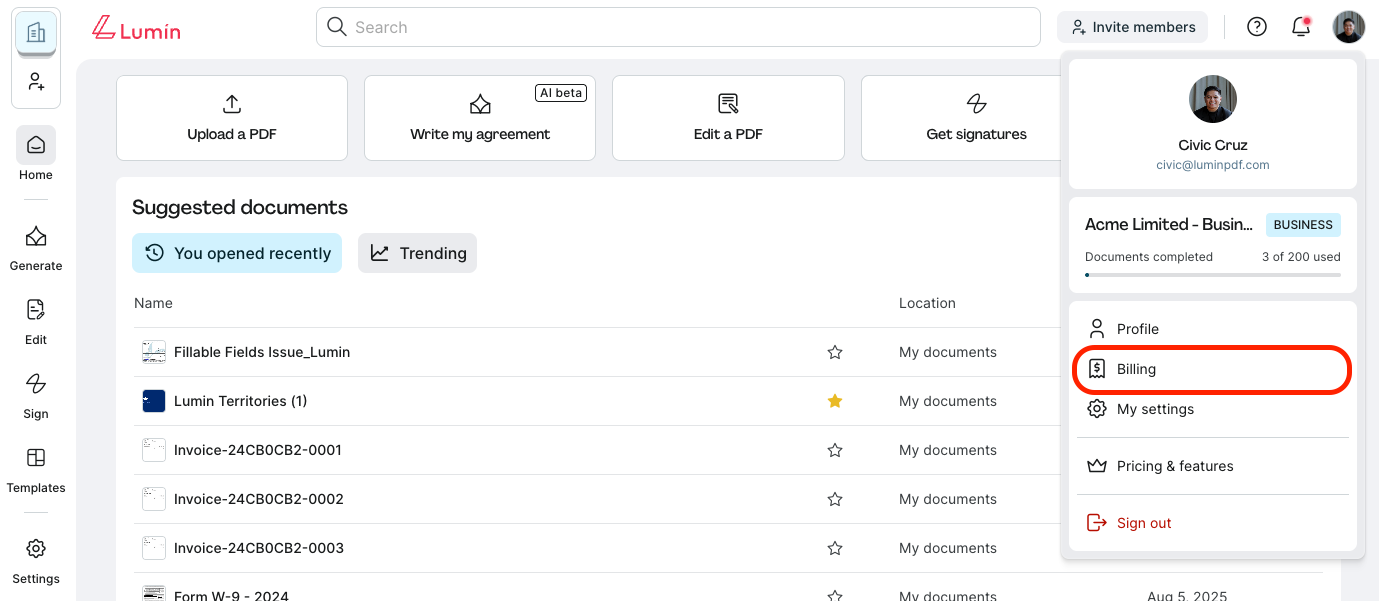Click civic@luminpdf.com email text
Image resolution: width=1379 pixels, height=601 pixels.
[1213, 165]
